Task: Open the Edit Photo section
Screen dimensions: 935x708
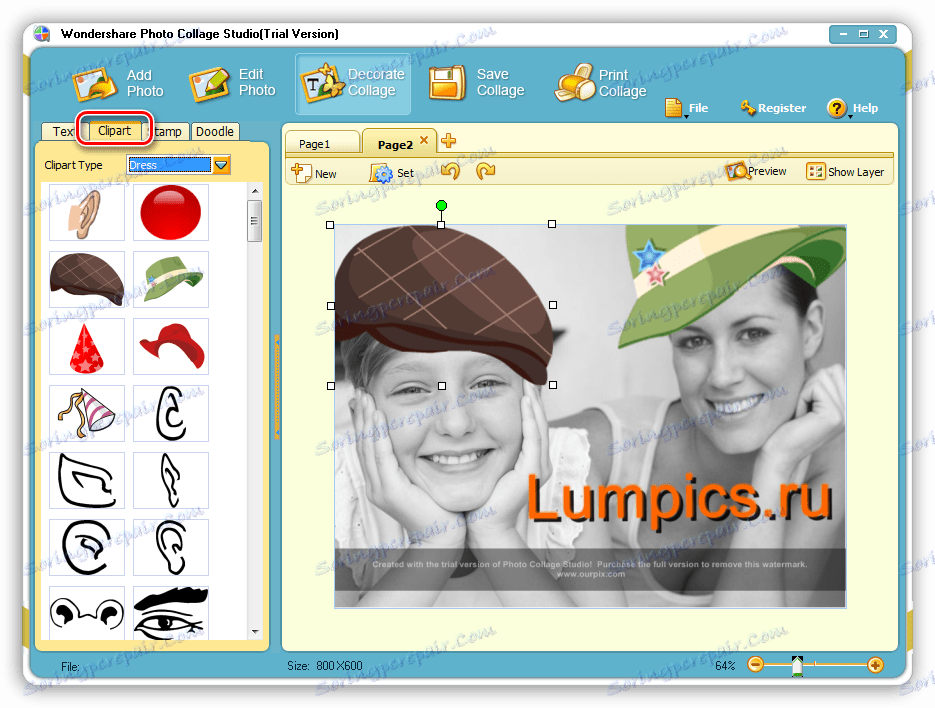Action: [233, 84]
